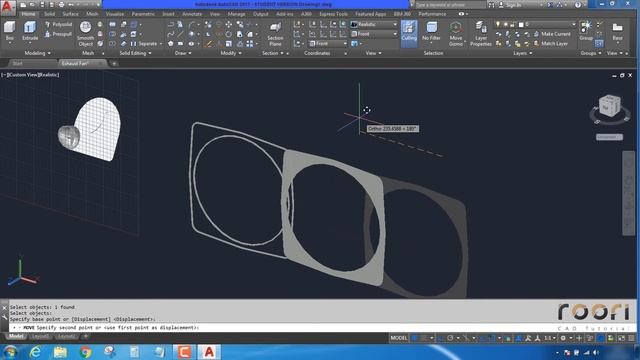Screen dimensions: 640x360
Task: Open the Home ribbon tab
Action: [28, 14]
